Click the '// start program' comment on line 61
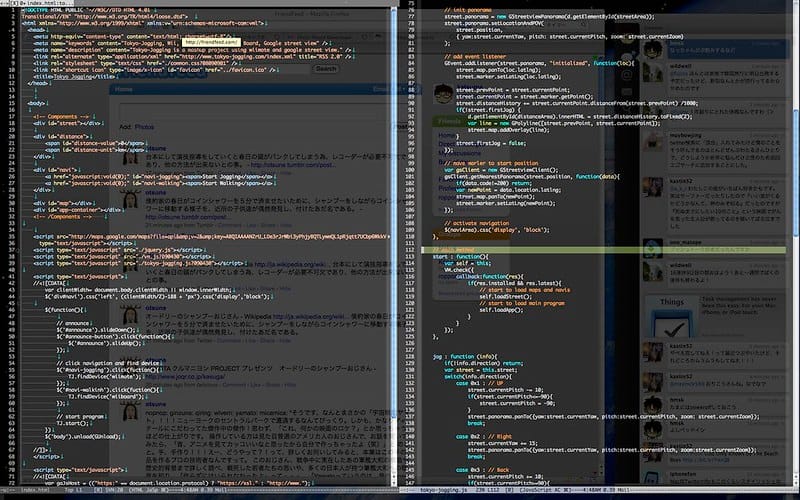 click(80, 416)
